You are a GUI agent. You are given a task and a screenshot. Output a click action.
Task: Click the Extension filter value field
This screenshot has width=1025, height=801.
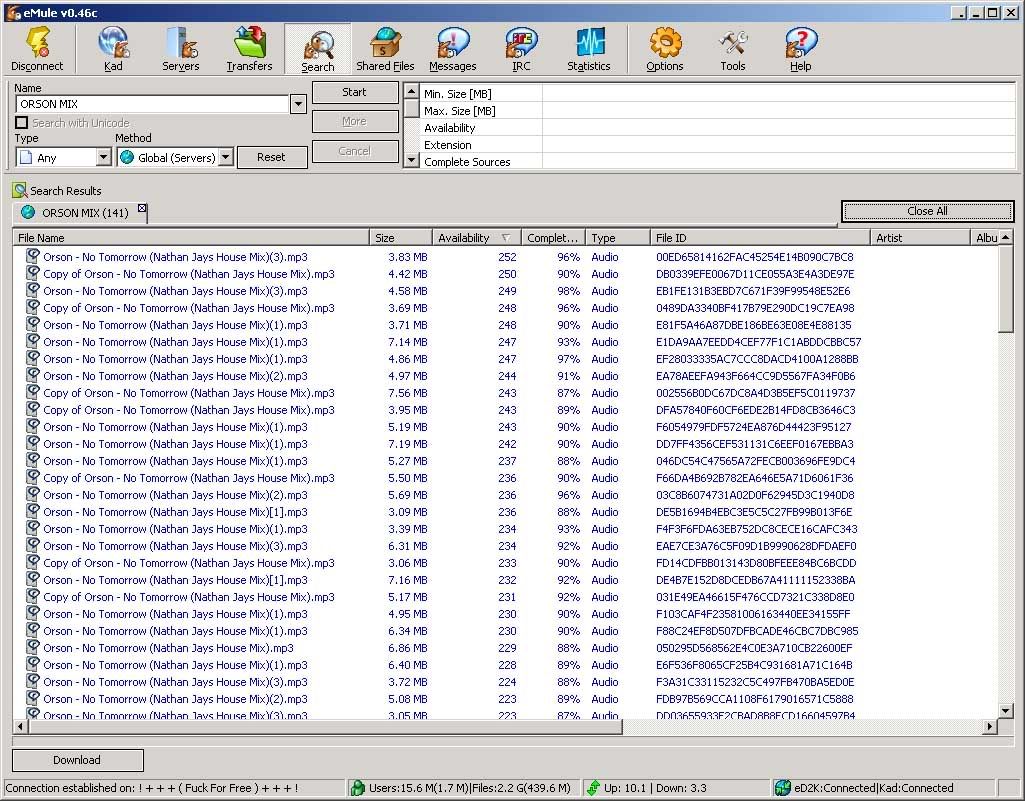tap(779, 145)
